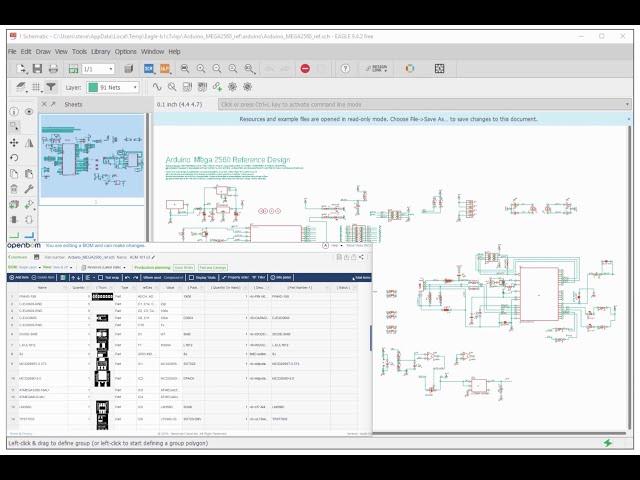Click the Info panel button in OpenBOM
640x480 pixels.
(x=281, y=278)
